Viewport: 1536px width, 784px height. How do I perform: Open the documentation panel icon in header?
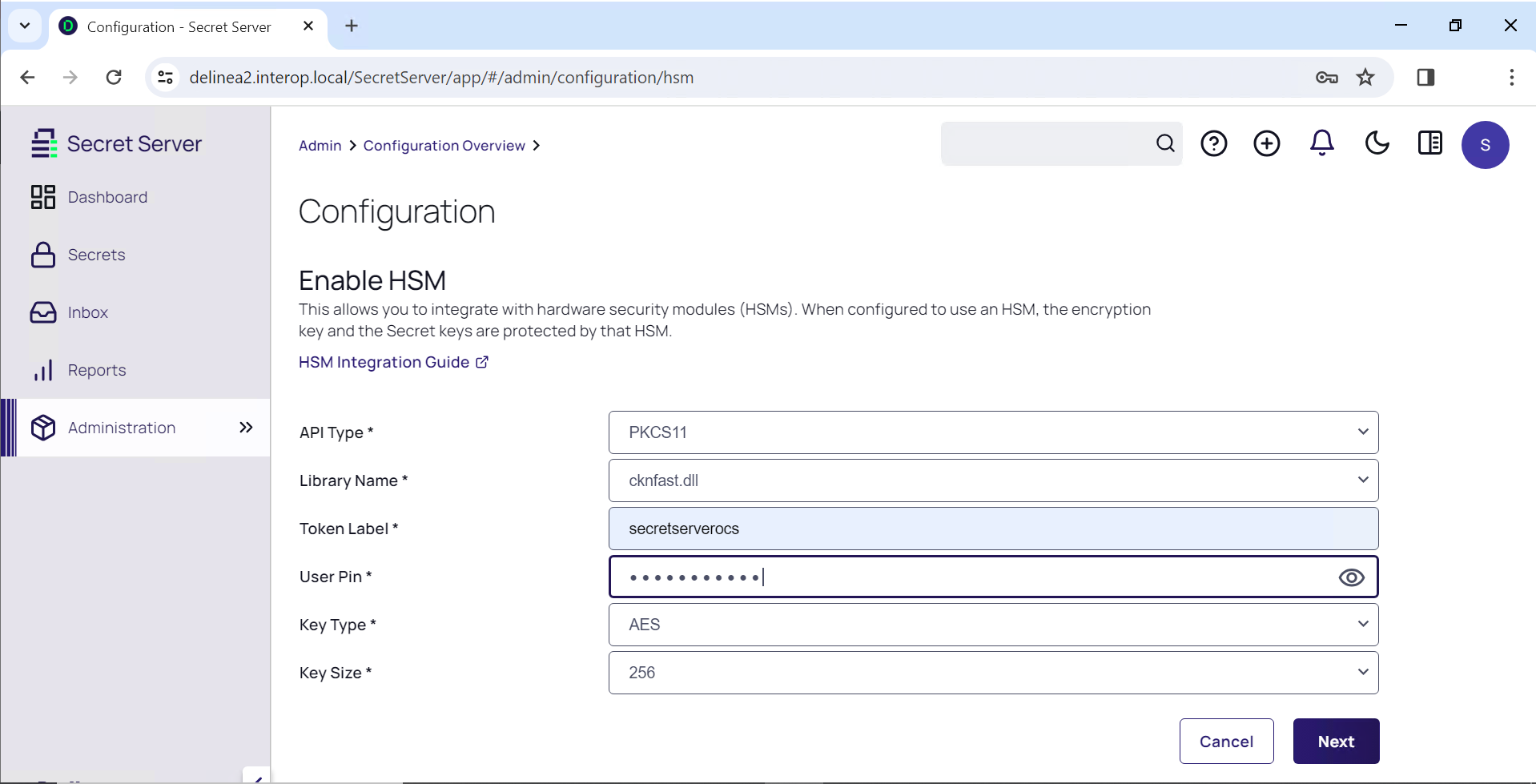pos(1430,143)
